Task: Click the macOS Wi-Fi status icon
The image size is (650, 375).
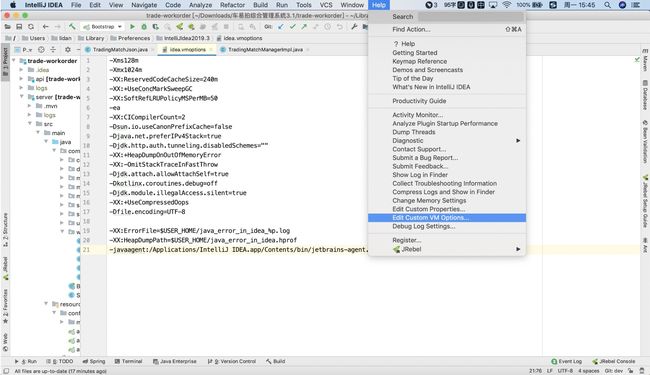Action: (507, 5)
